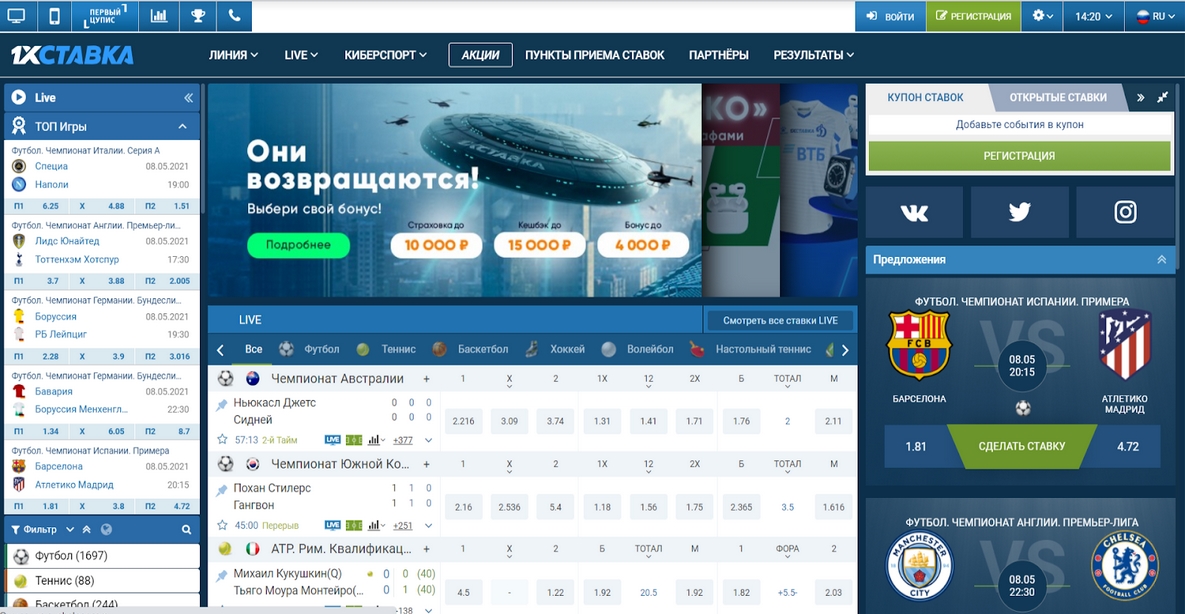Click the Войти login button
Screen dimensions: 1185x614
pyautogui.click(x=890, y=16)
